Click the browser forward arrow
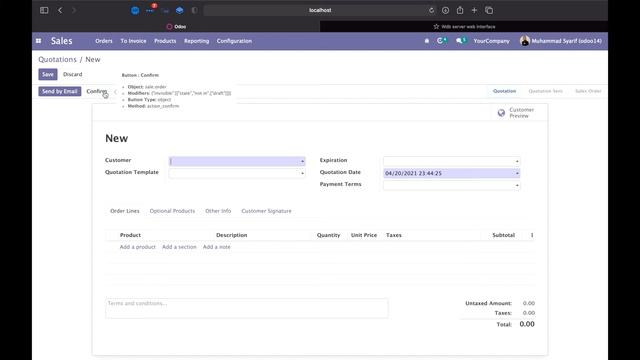This screenshot has width=640, height=360. (74, 10)
